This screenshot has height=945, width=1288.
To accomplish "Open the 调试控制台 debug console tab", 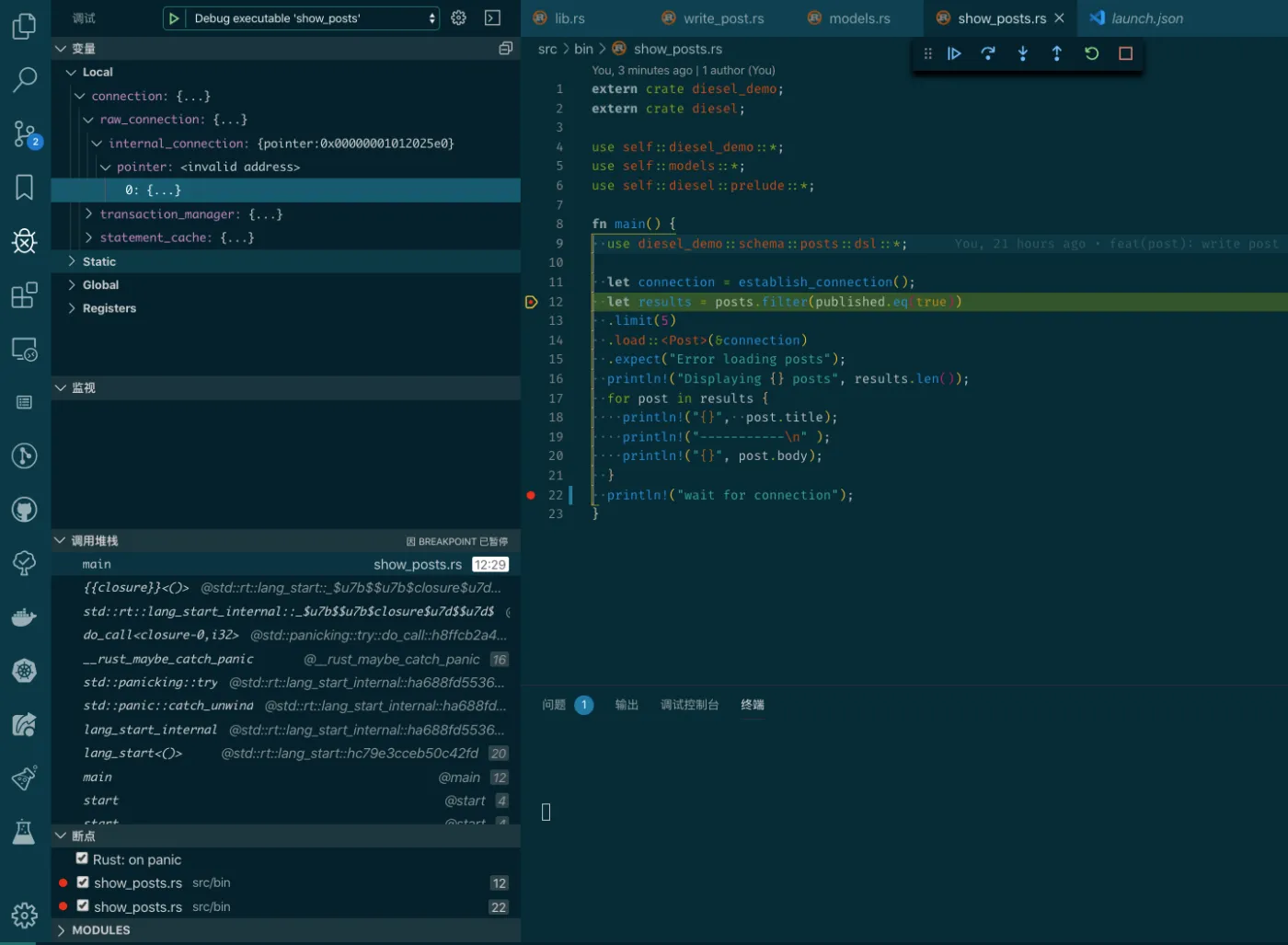I will click(x=689, y=705).
